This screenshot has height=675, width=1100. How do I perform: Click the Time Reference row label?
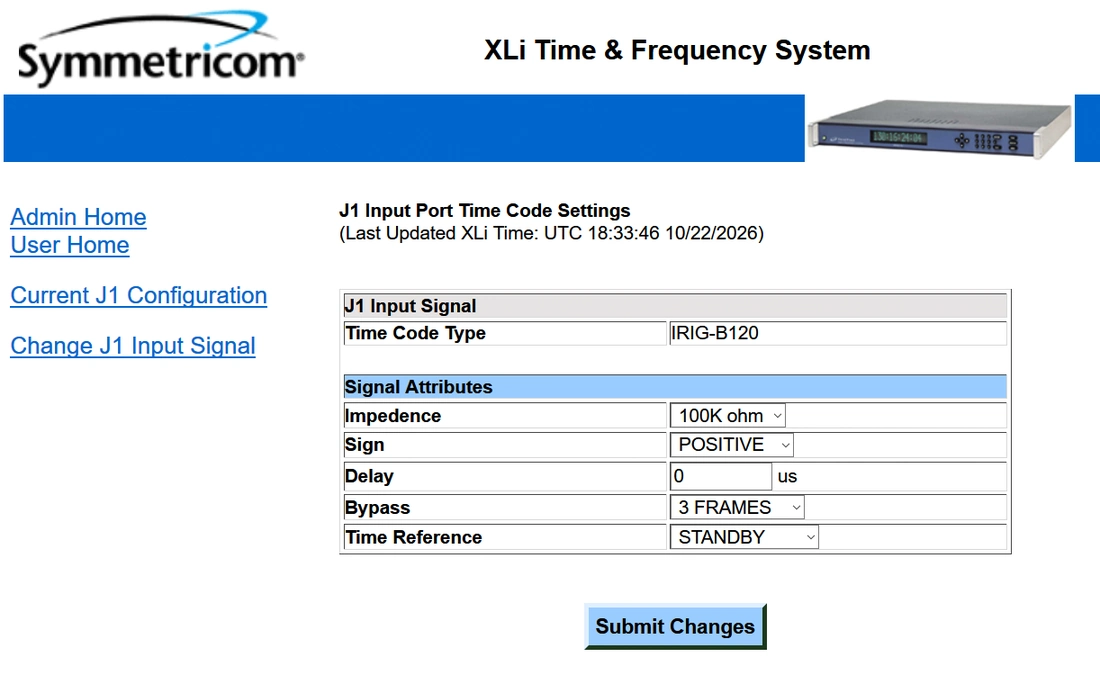(413, 537)
